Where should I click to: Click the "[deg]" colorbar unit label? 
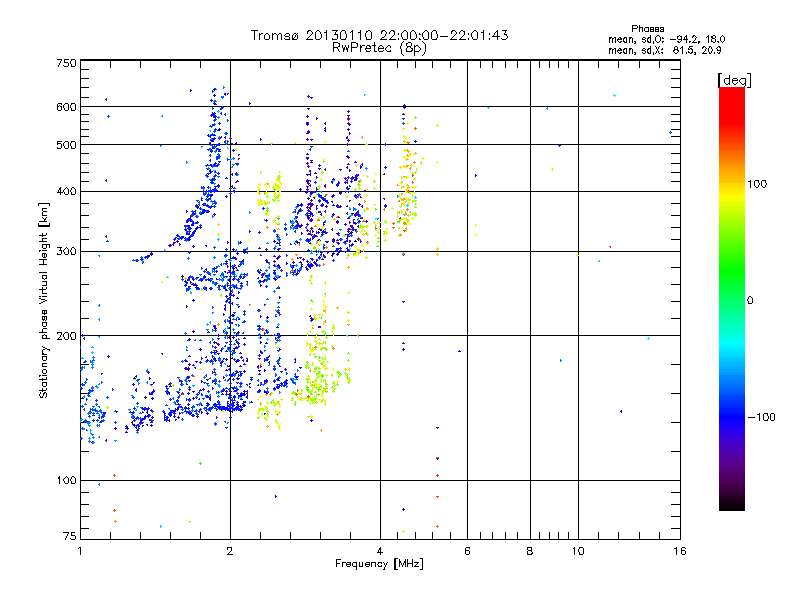pos(734,80)
